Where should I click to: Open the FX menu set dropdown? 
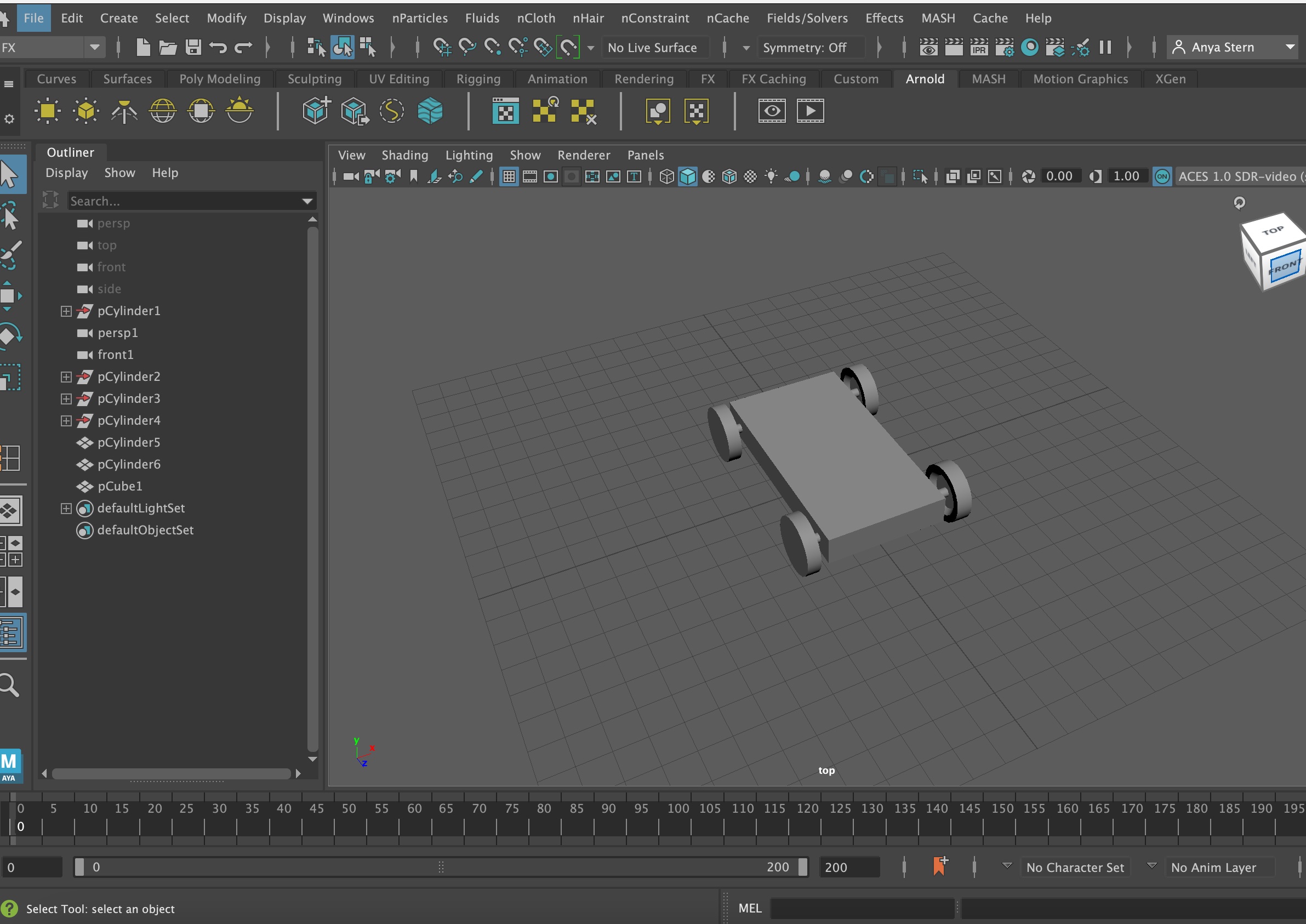pos(53,47)
